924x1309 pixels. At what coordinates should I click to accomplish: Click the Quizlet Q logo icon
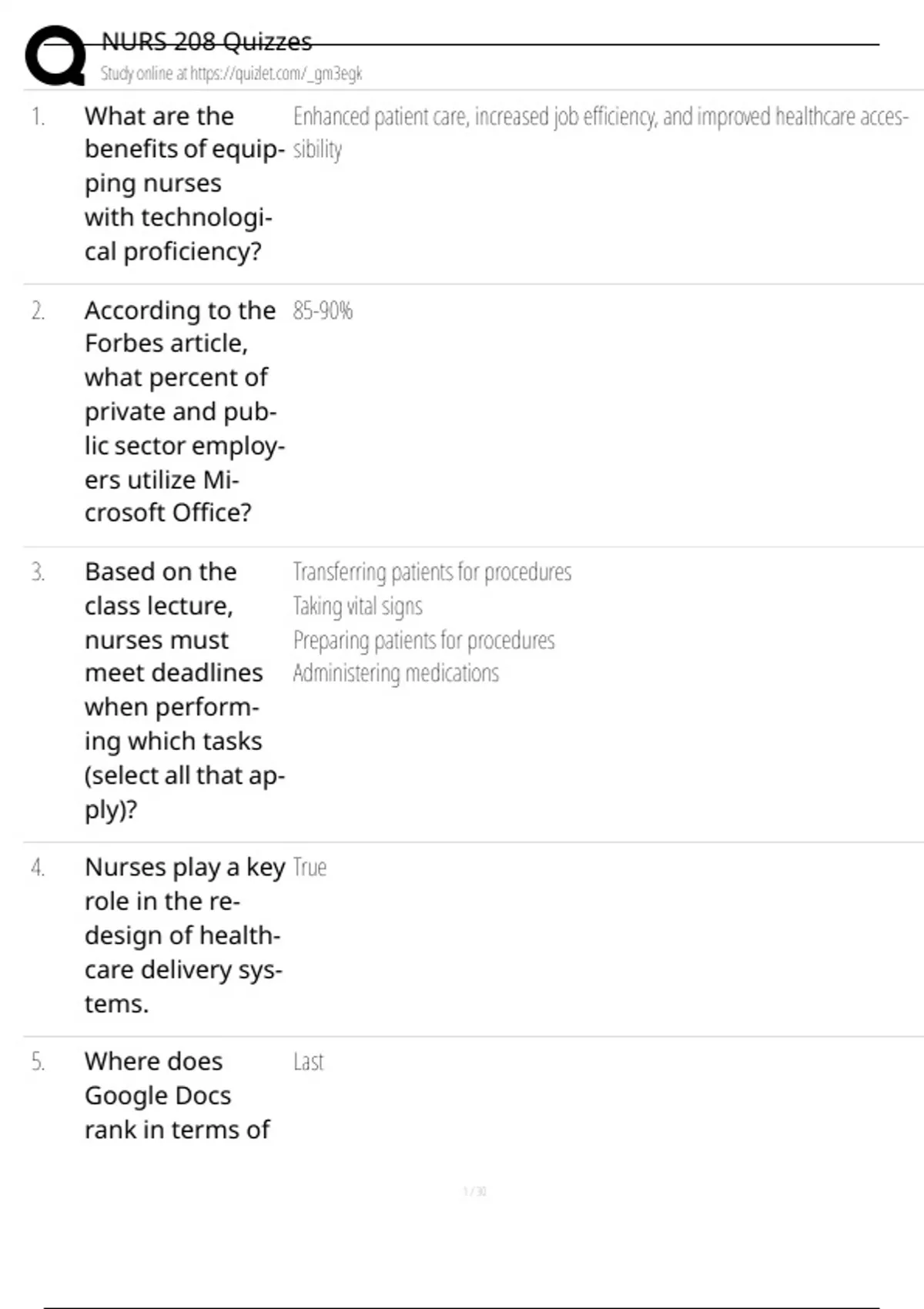[55, 55]
